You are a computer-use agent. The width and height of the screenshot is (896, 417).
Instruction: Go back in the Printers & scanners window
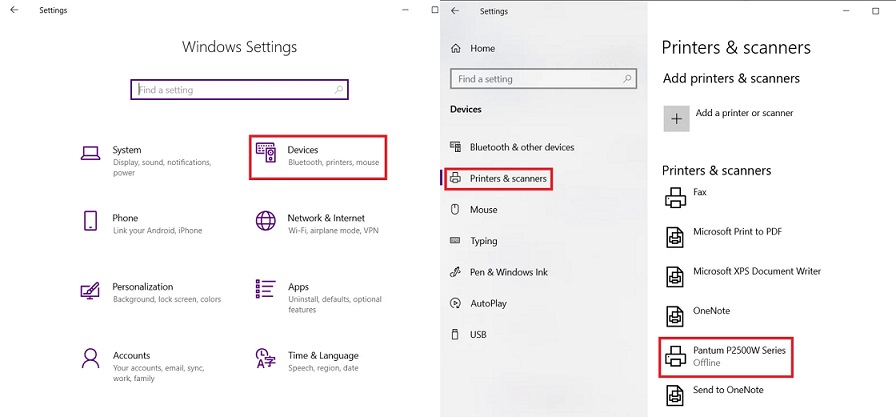click(455, 10)
